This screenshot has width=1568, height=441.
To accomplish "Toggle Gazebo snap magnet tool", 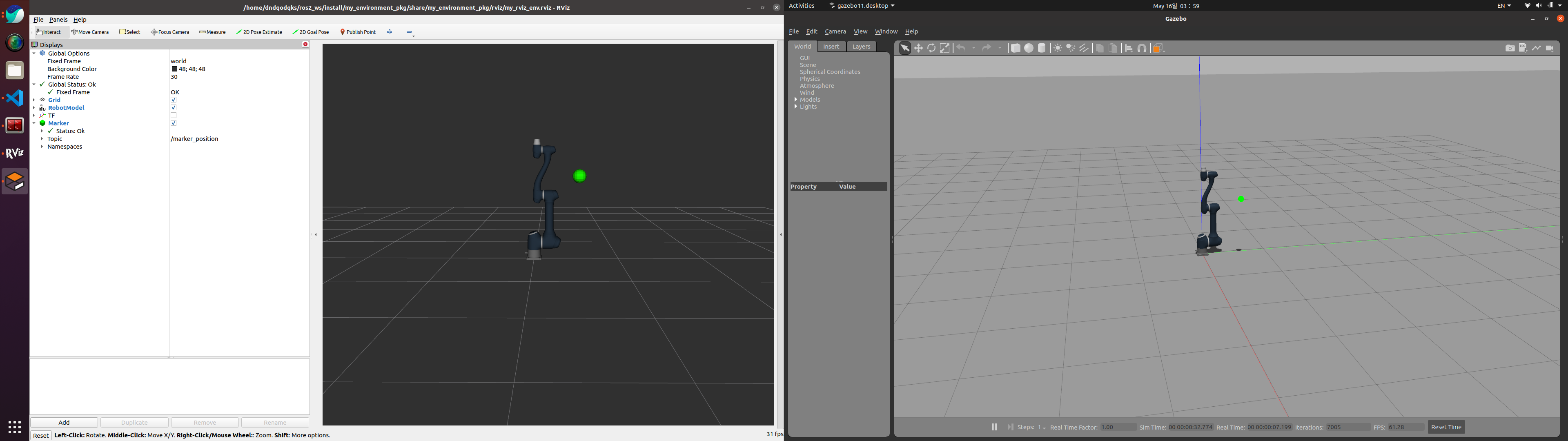I will click(x=1143, y=48).
